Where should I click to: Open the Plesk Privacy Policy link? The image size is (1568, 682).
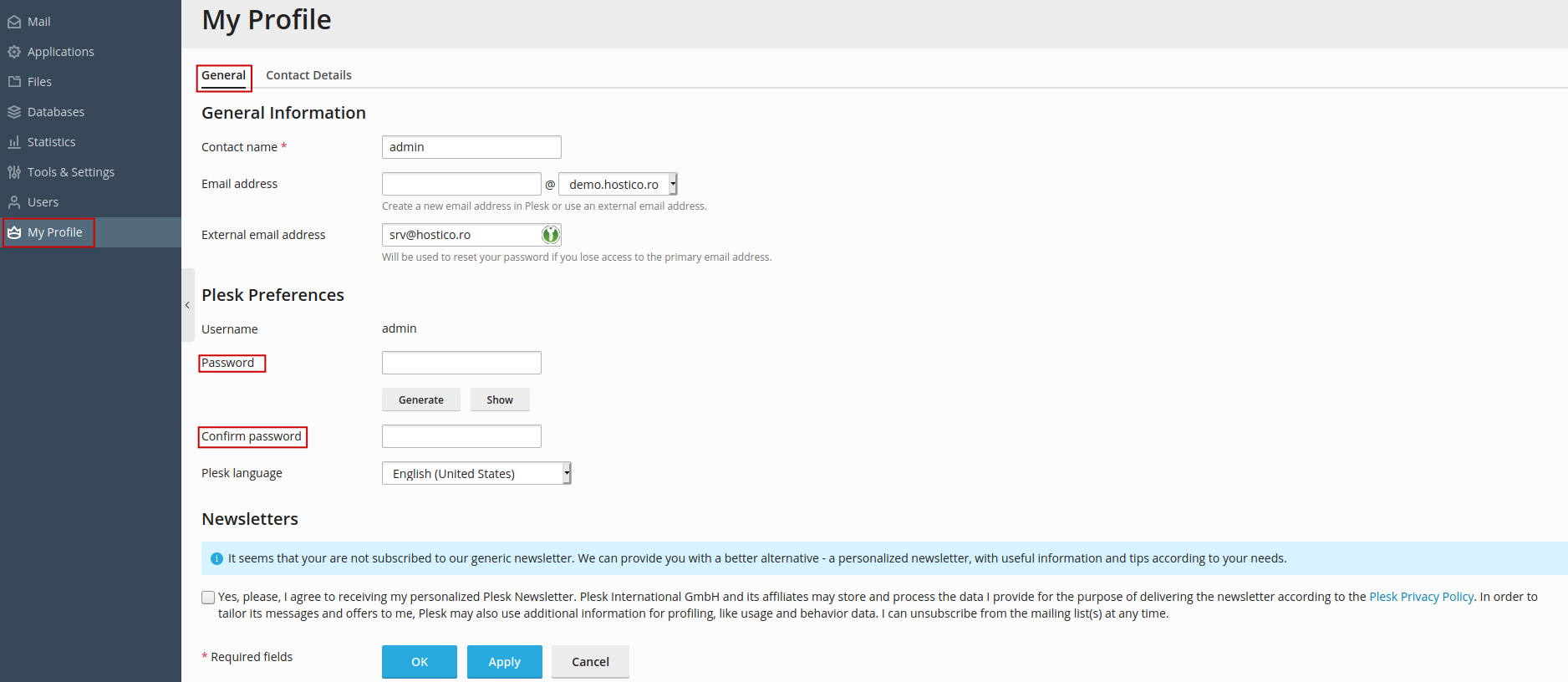coord(1421,597)
